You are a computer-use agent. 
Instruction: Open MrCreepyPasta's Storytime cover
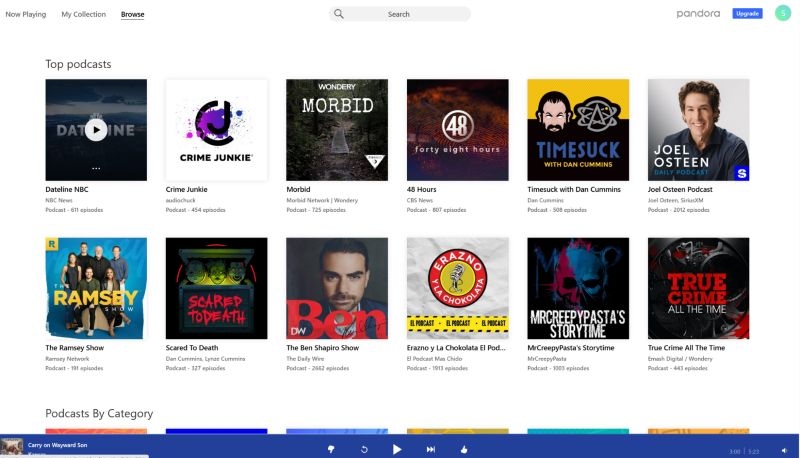578,288
